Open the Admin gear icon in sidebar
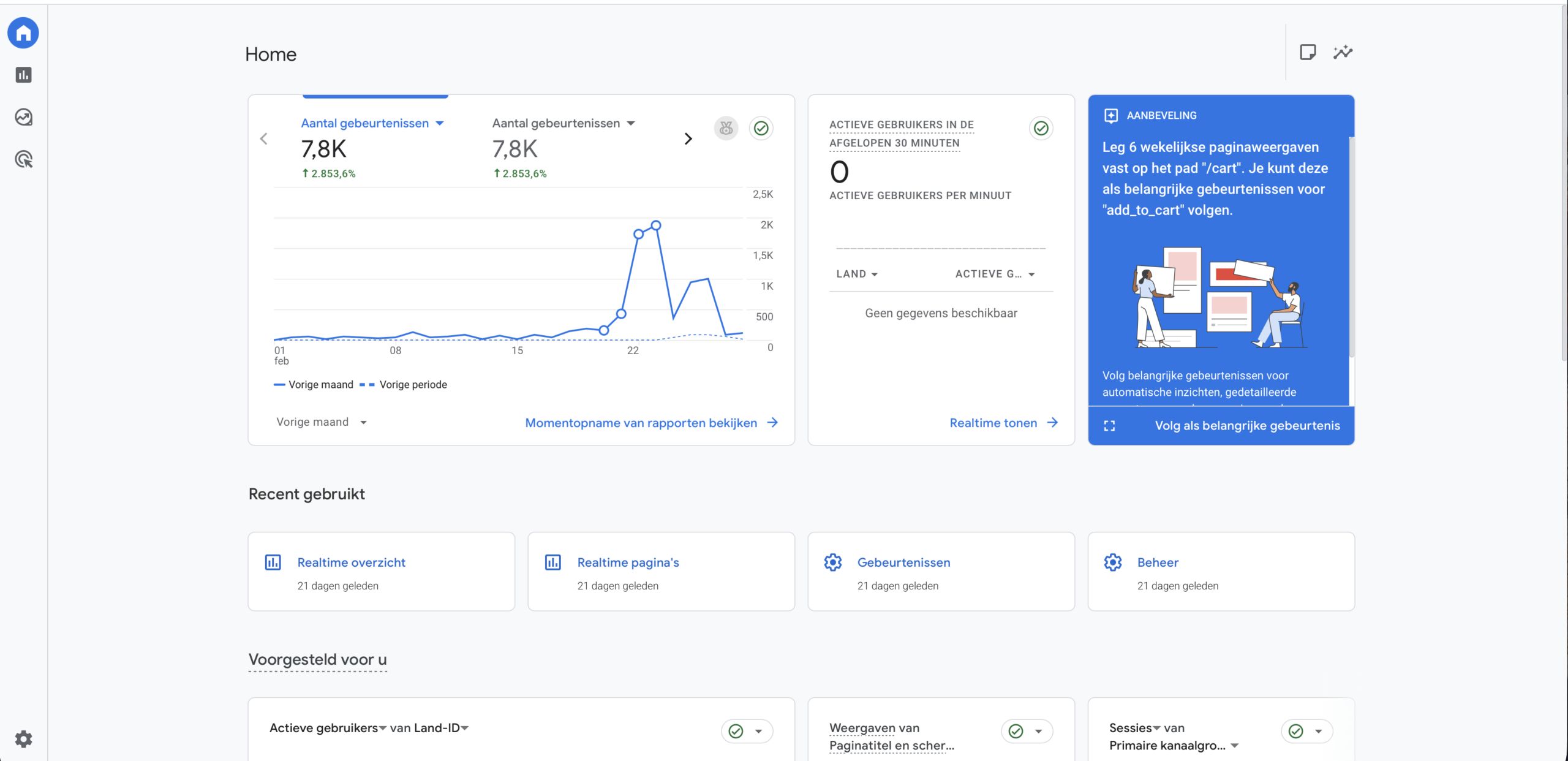The width and height of the screenshot is (1568, 761). (x=23, y=738)
